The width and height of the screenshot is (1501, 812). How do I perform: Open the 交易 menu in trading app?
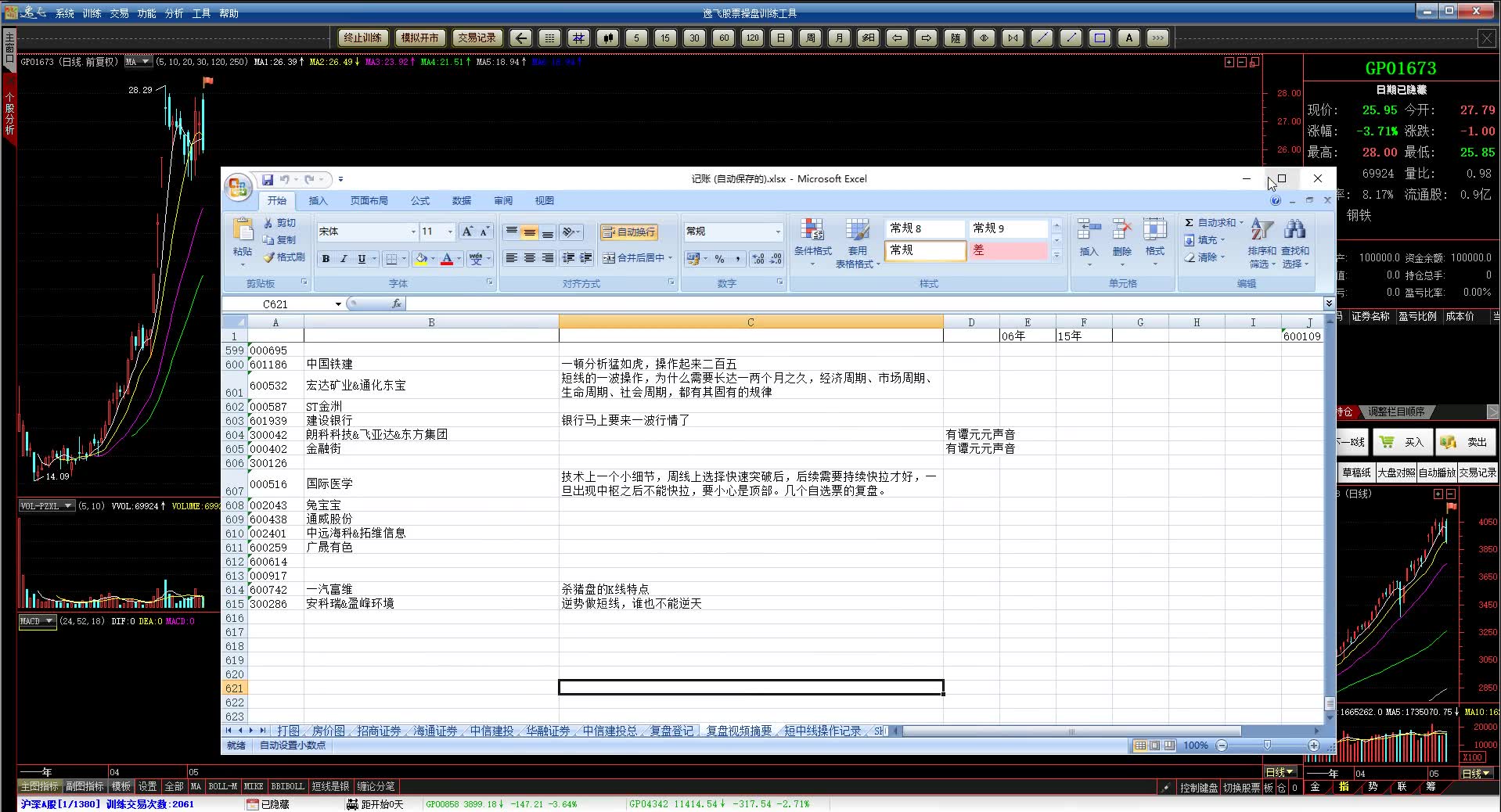point(120,13)
